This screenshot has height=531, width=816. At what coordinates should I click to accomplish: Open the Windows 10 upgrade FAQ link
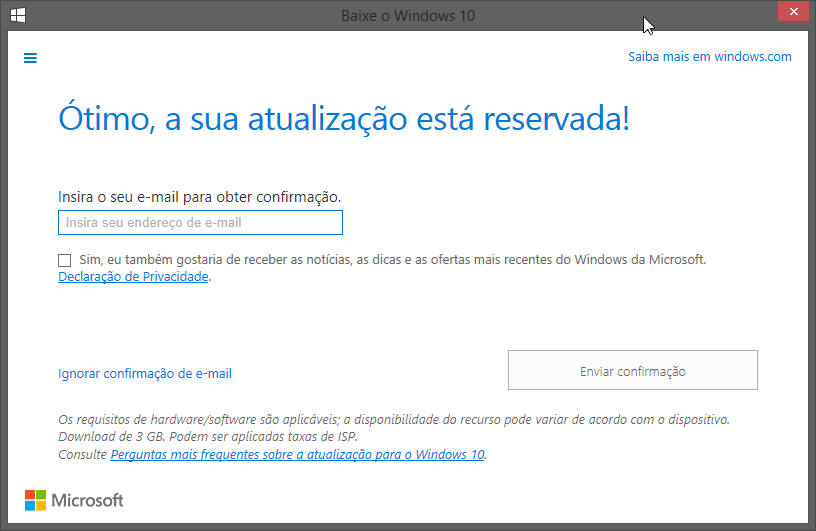pyautogui.click(x=297, y=454)
